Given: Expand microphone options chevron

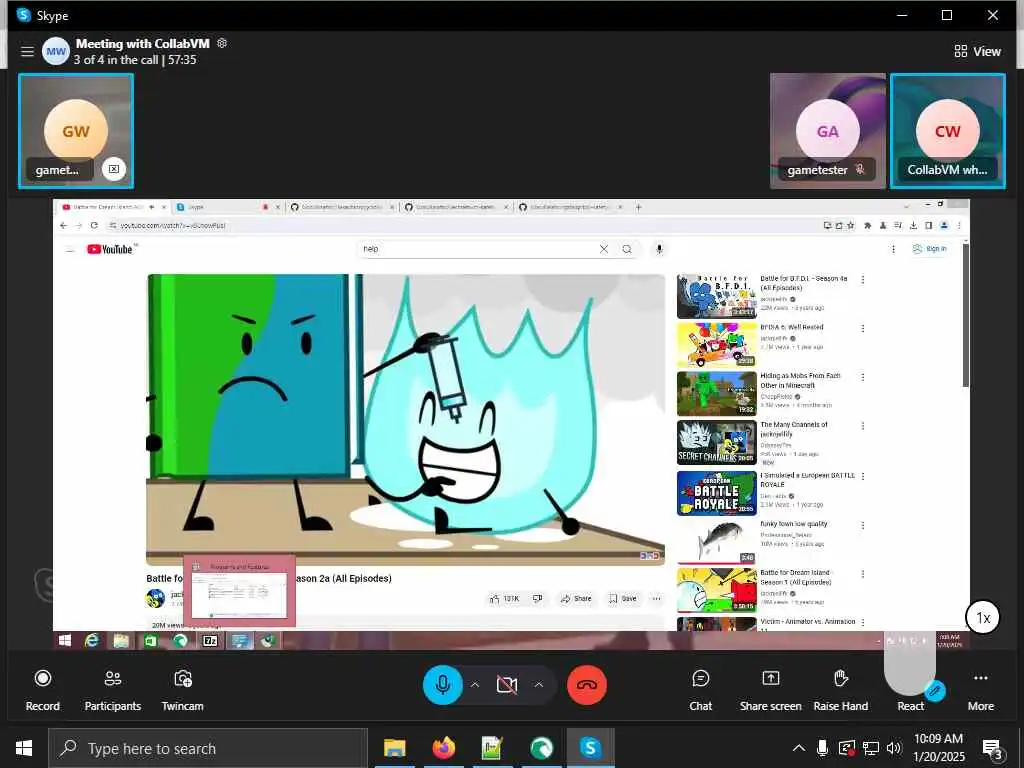Looking at the screenshot, I should pyautogui.click(x=475, y=684).
